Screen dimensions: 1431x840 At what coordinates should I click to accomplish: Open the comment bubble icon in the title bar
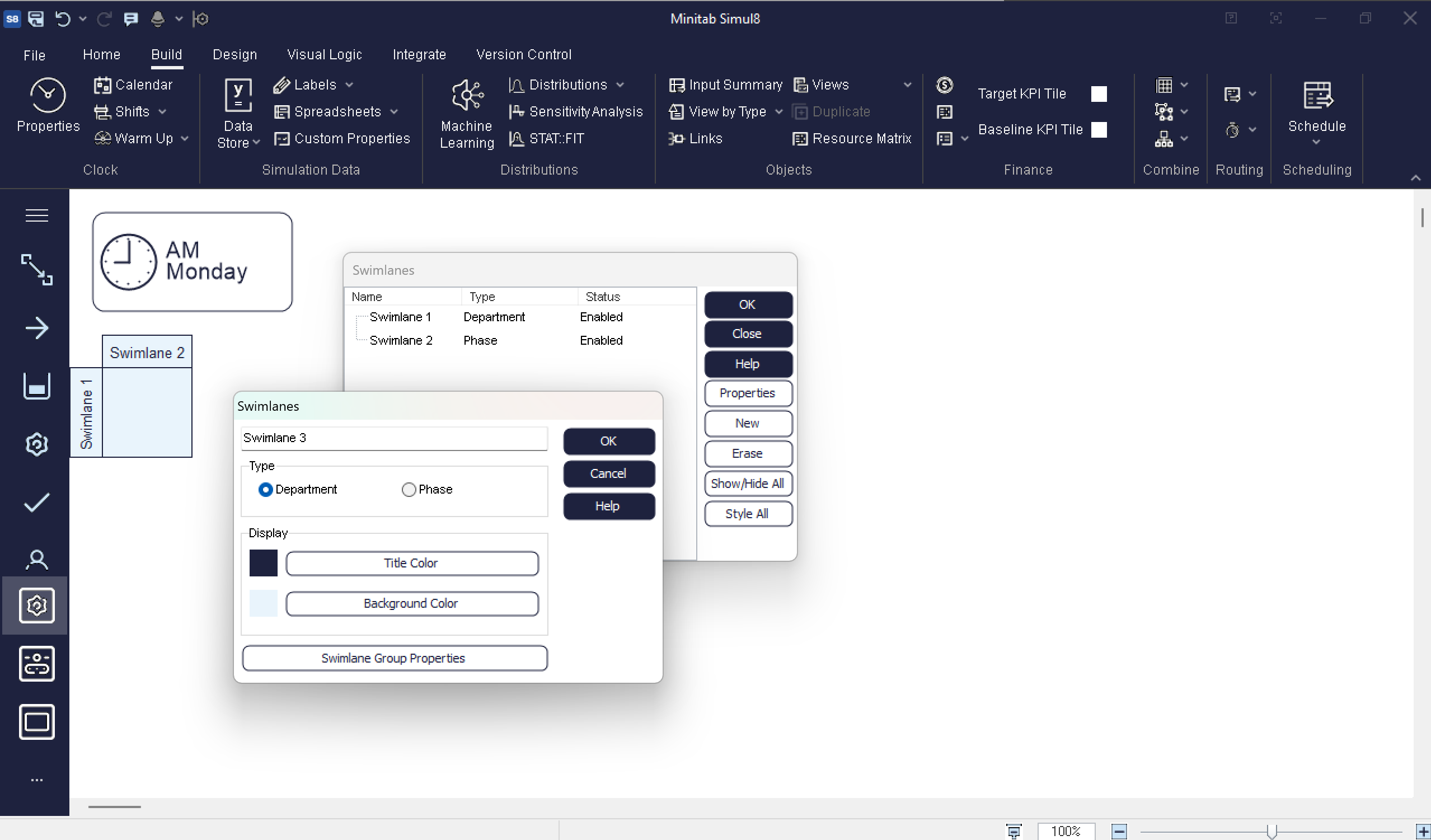point(131,18)
